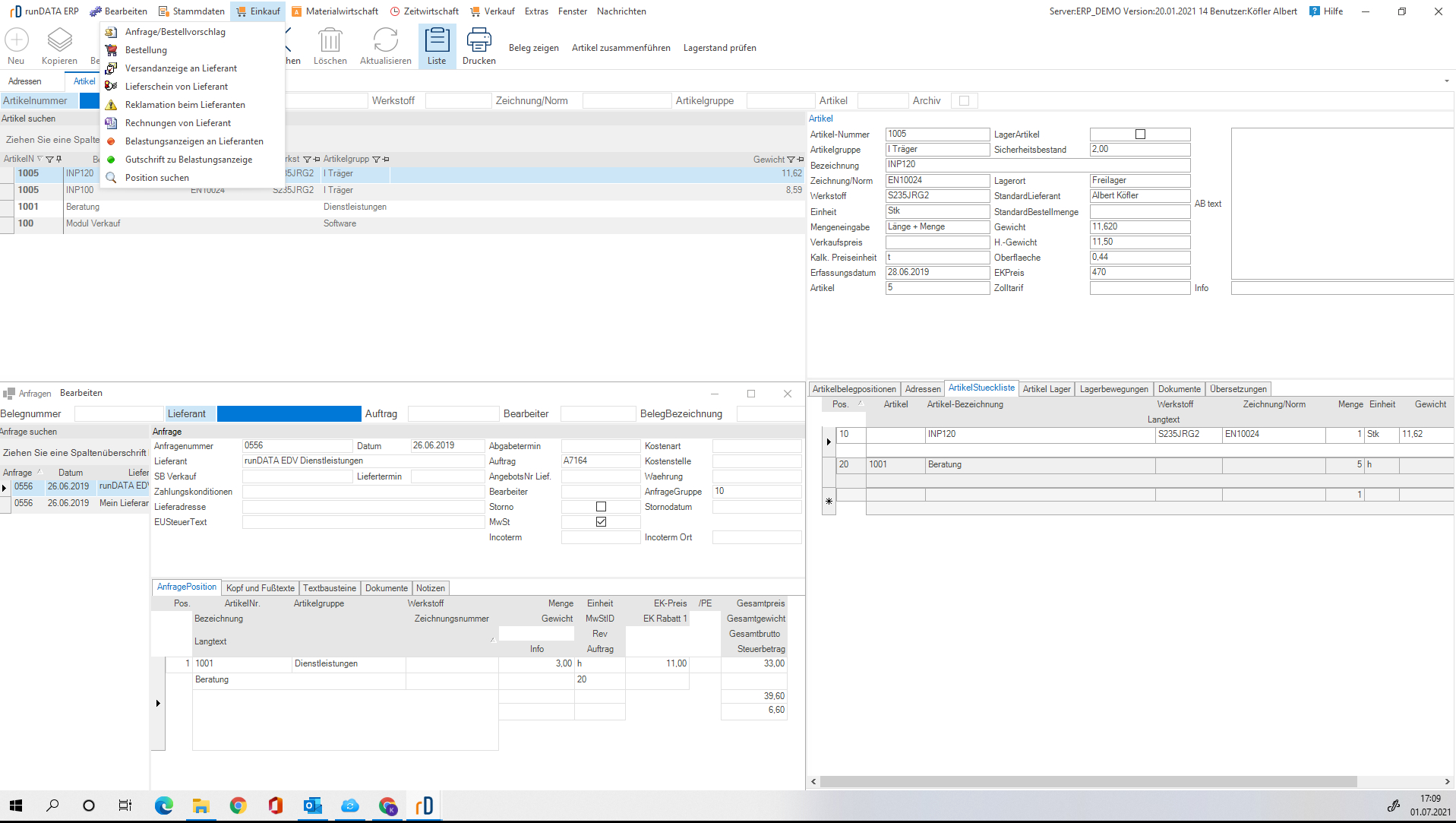
Task: Open the Gewicht column filter dropdown
Action: 791,160
